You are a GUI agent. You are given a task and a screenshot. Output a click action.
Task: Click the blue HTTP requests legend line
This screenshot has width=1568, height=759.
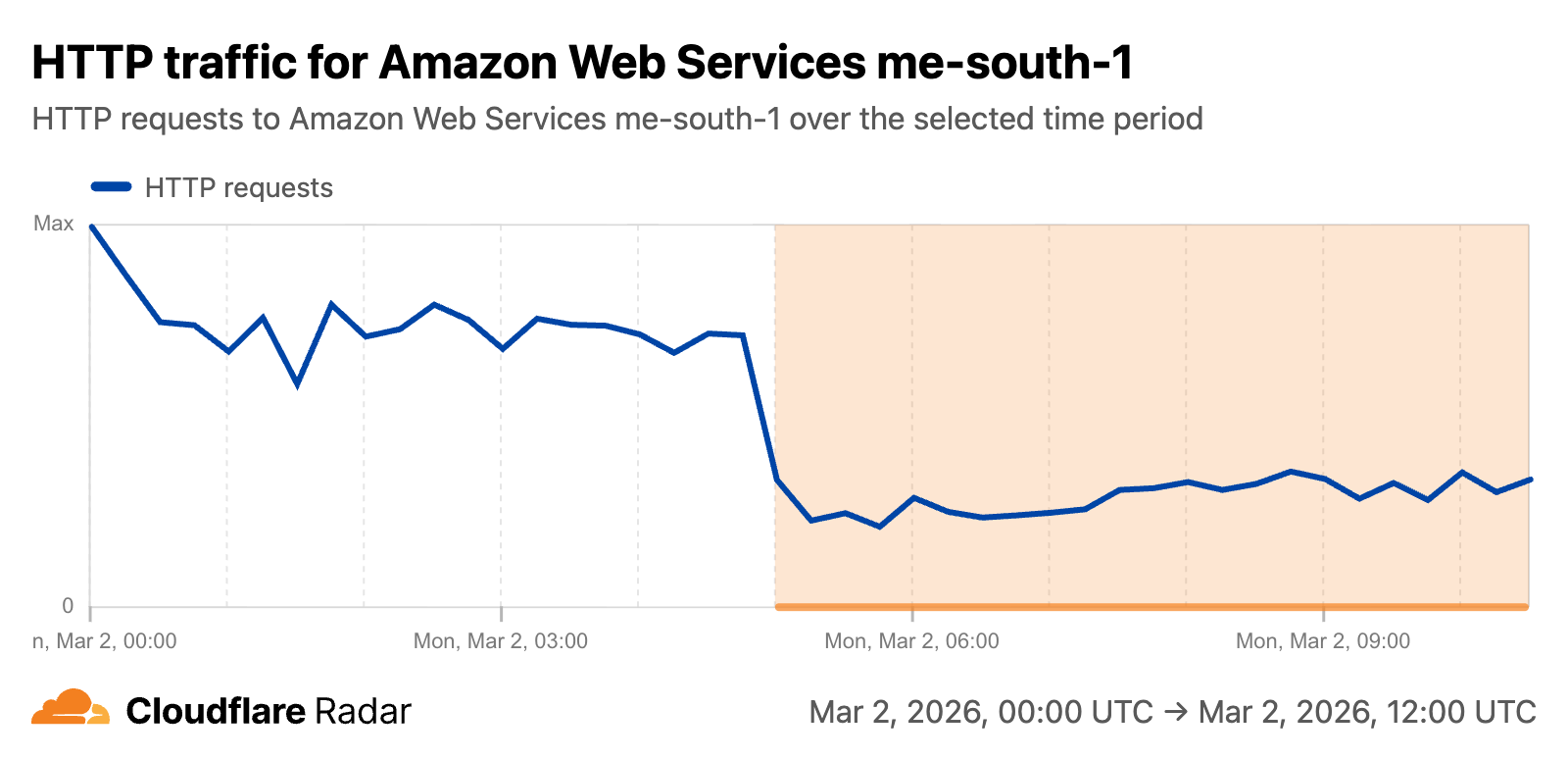click(x=111, y=187)
